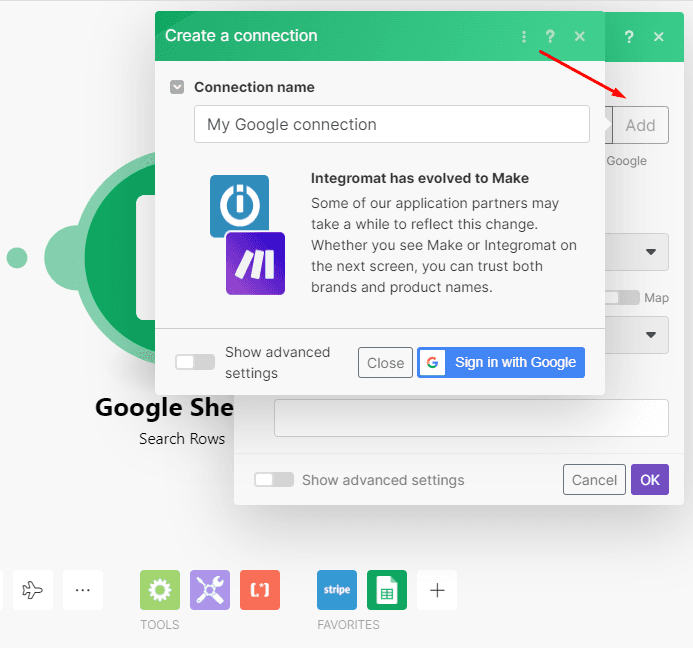
Task: Enable Show advanced settings beside Cancel button
Action: pyautogui.click(x=274, y=480)
